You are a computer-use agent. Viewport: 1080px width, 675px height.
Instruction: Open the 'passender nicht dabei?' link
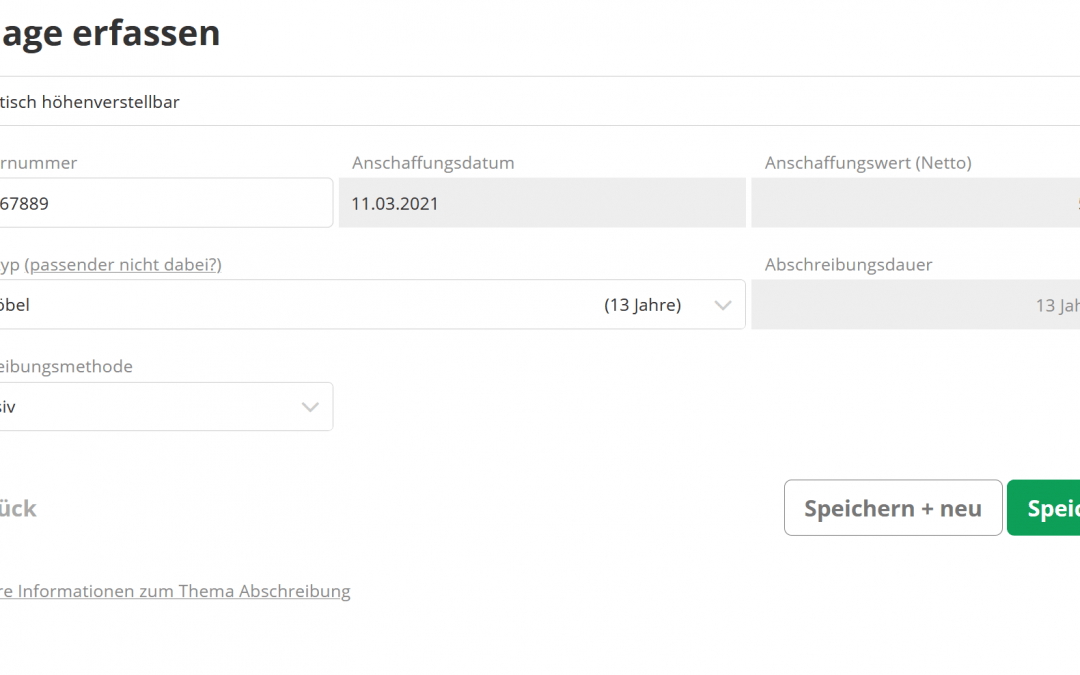pos(123,264)
